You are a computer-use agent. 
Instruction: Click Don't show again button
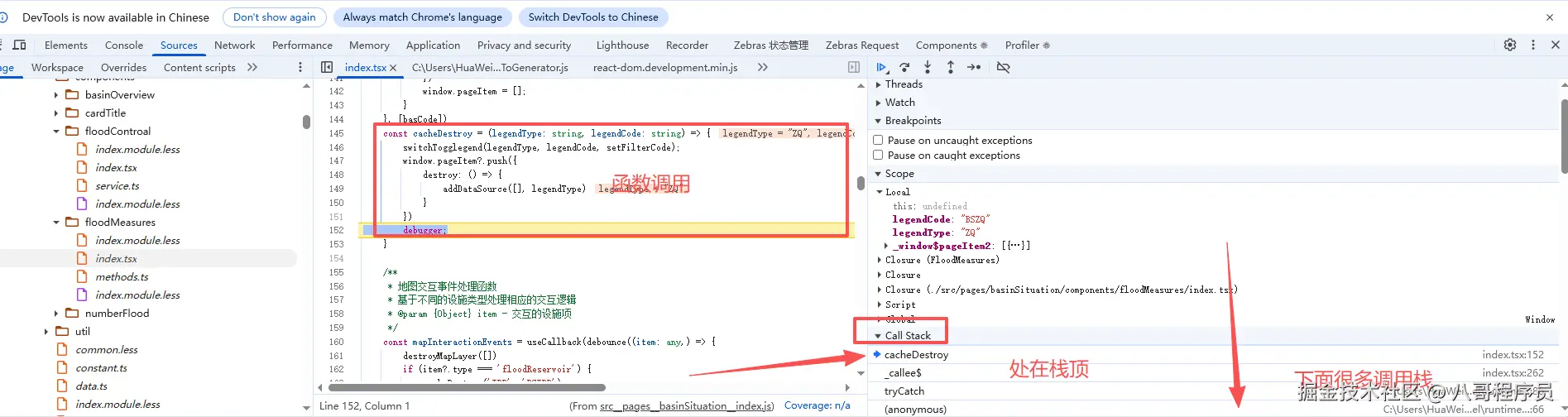tap(274, 17)
